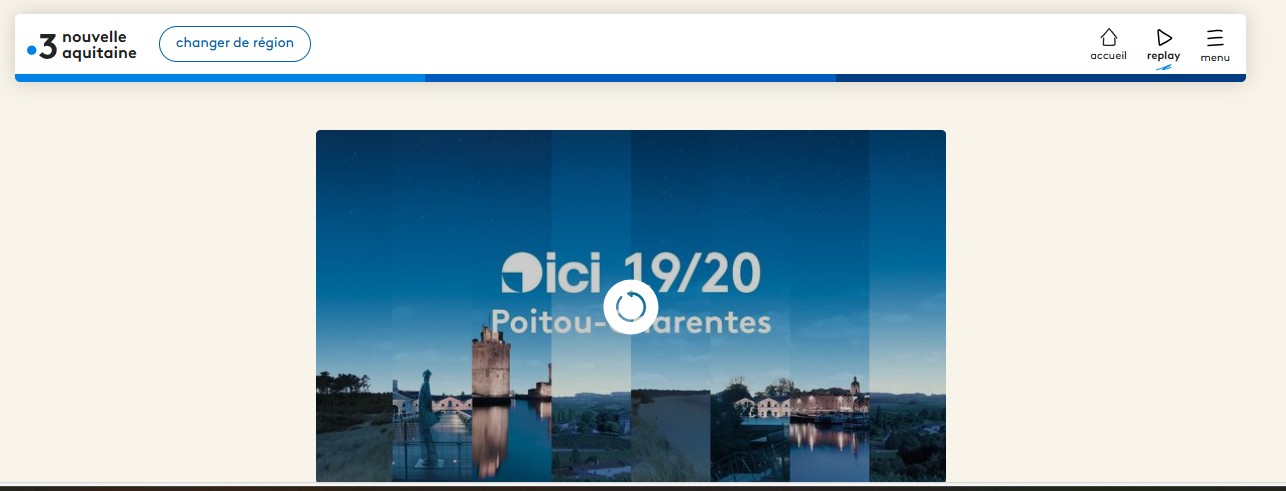Click the statue silhouette in video thumbnail
The height and width of the screenshot is (491, 1286).
pyautogui.click(x=426, y=409)
